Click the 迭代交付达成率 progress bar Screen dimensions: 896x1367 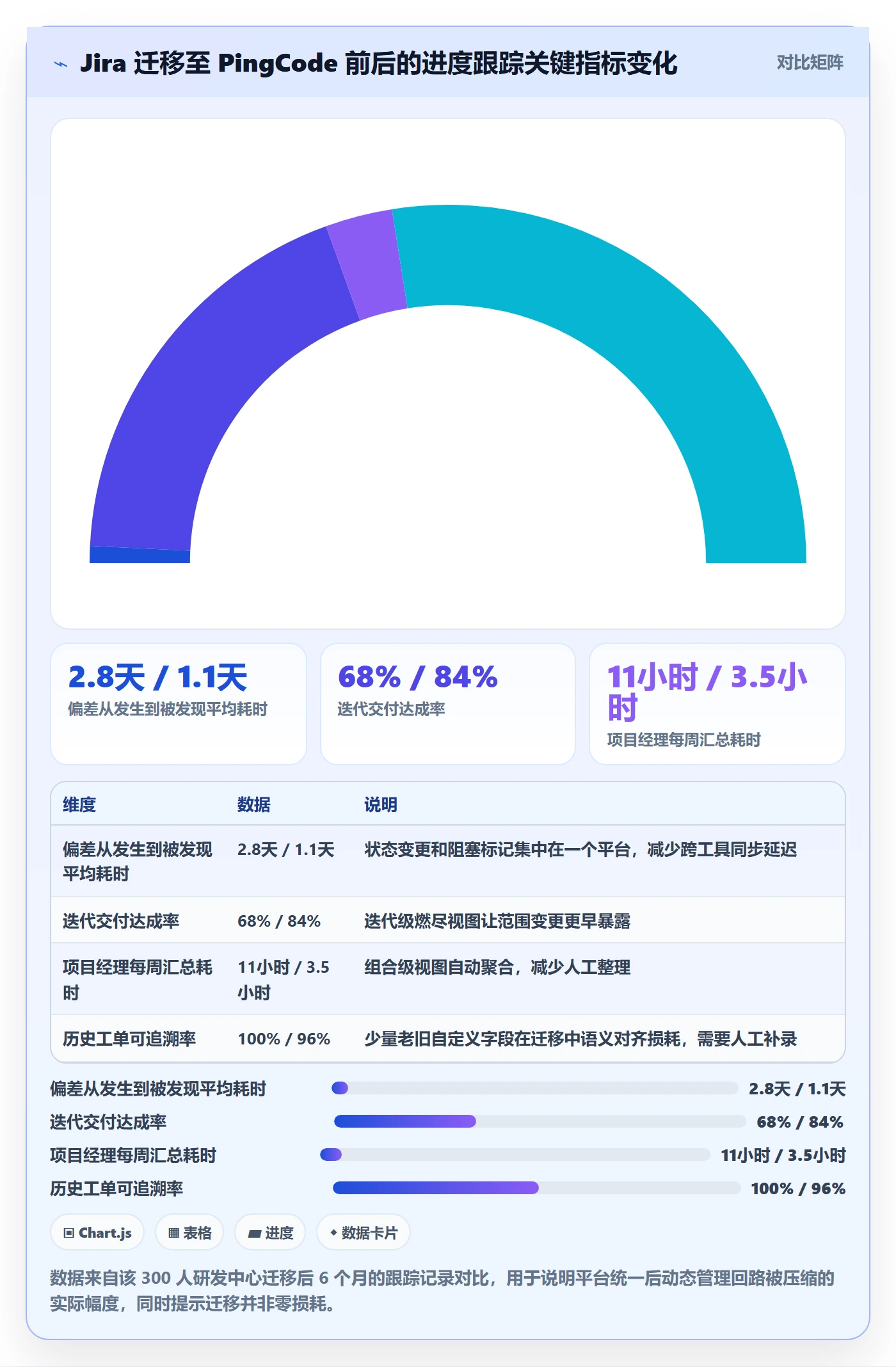point(540,1121)
